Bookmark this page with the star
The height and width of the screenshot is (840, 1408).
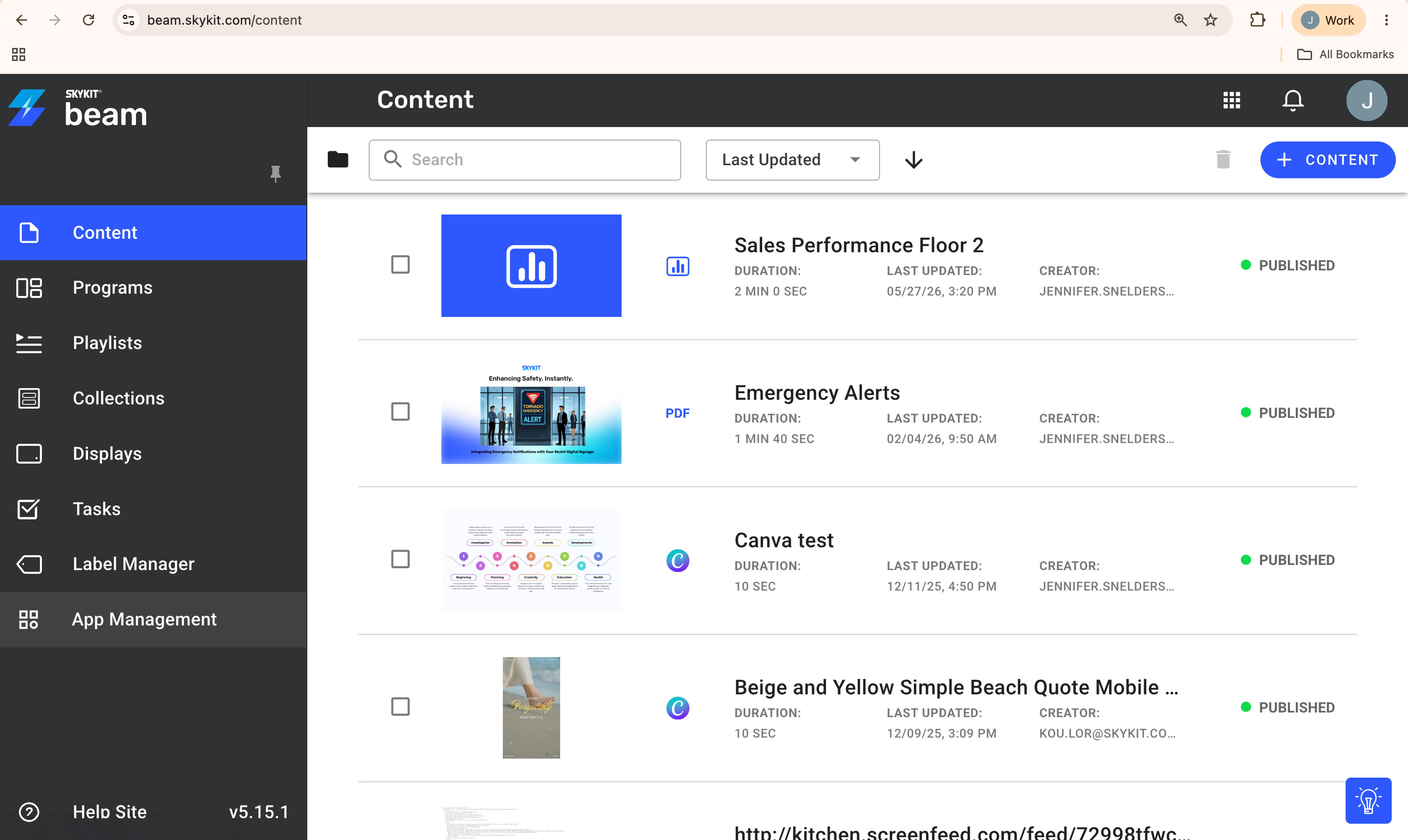coord(1210,20)
